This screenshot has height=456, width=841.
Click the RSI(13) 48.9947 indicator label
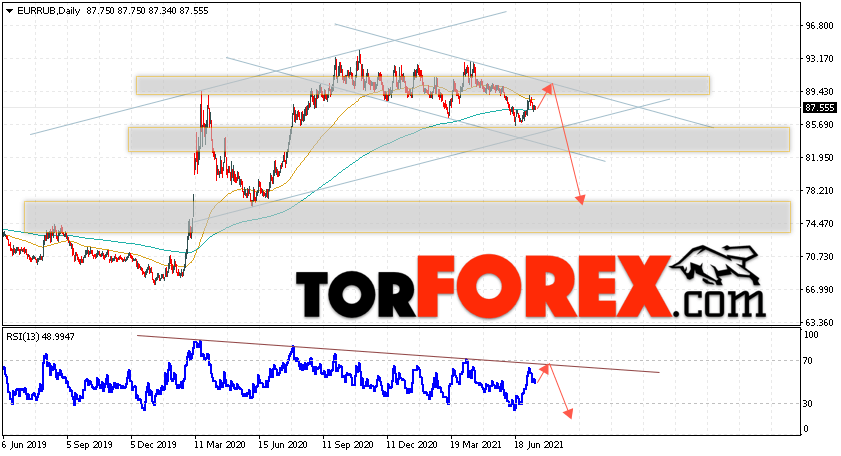[x=40, y=337]
